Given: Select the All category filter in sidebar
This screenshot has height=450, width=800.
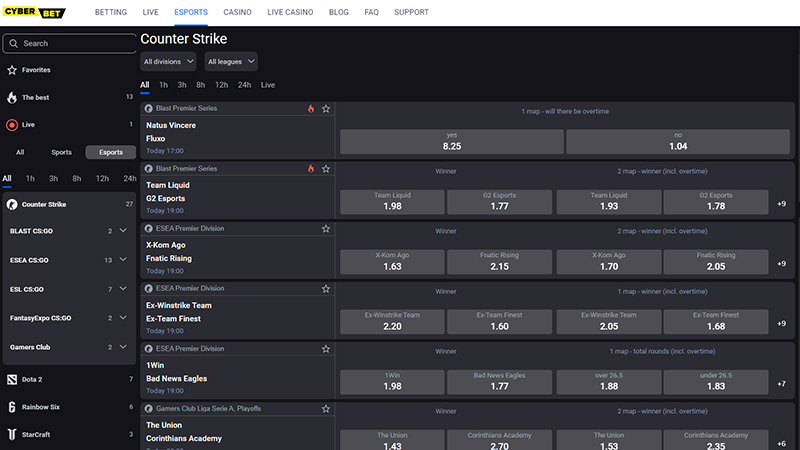Looking at the screenshot, I should coord(20,152).
